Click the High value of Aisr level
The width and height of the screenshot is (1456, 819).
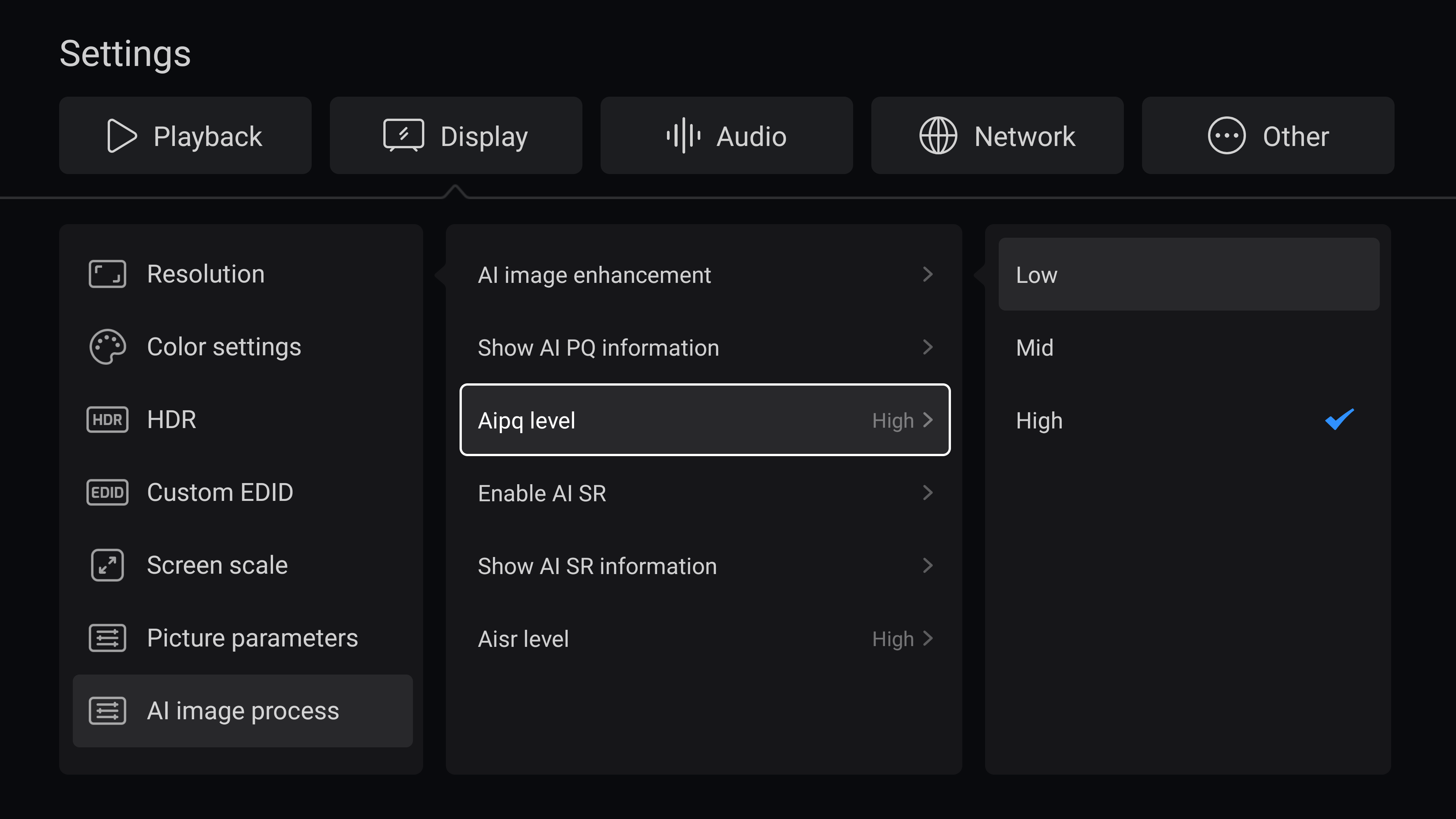click(x=893, y=640)
